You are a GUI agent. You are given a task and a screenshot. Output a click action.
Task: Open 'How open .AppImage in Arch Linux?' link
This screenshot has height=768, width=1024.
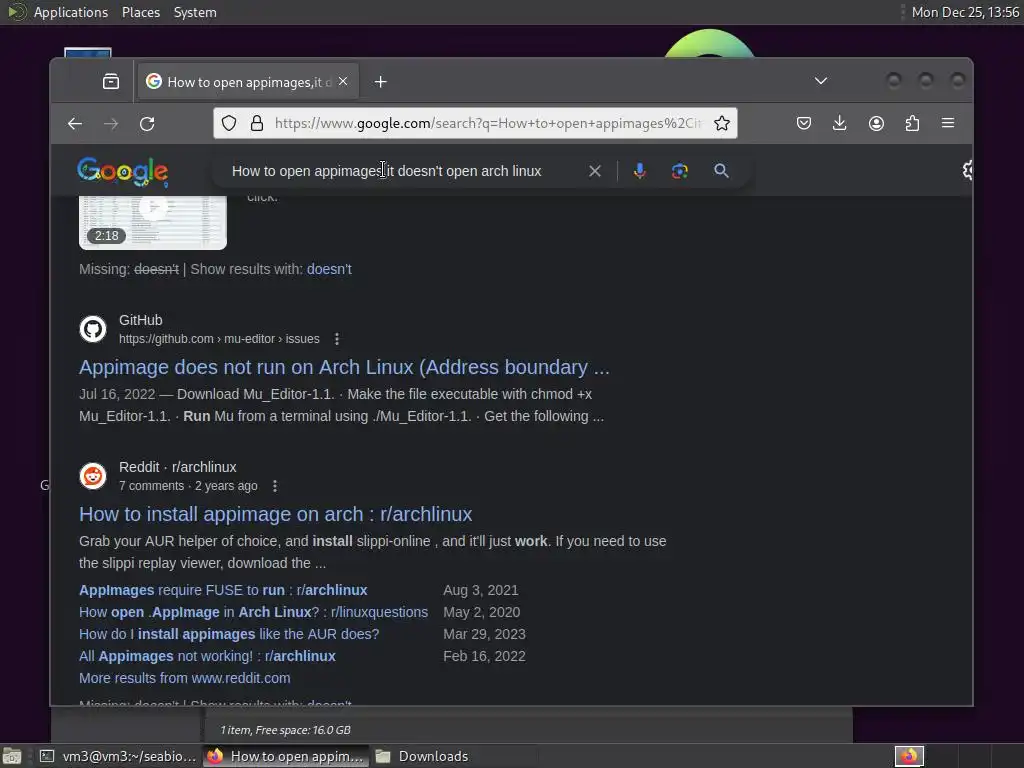253,612
